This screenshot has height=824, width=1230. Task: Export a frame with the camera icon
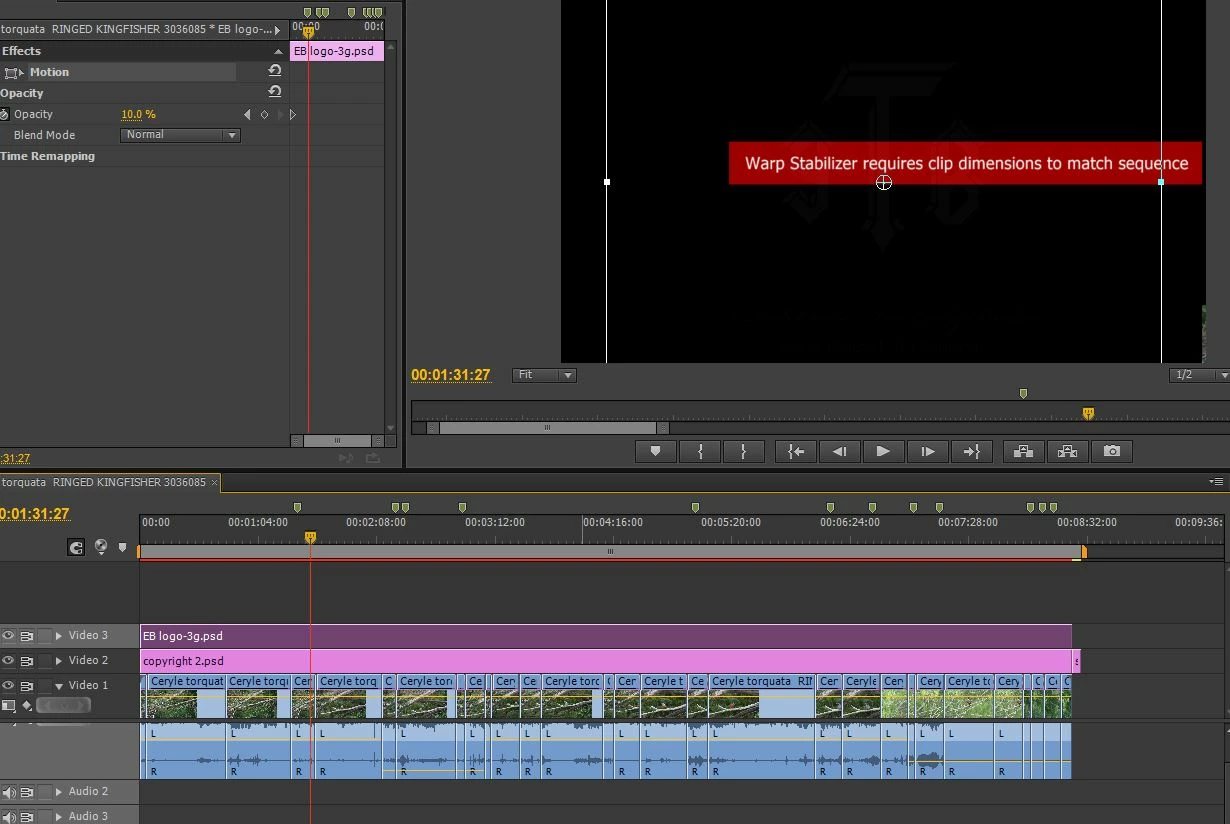click(x=1112, y=451)
